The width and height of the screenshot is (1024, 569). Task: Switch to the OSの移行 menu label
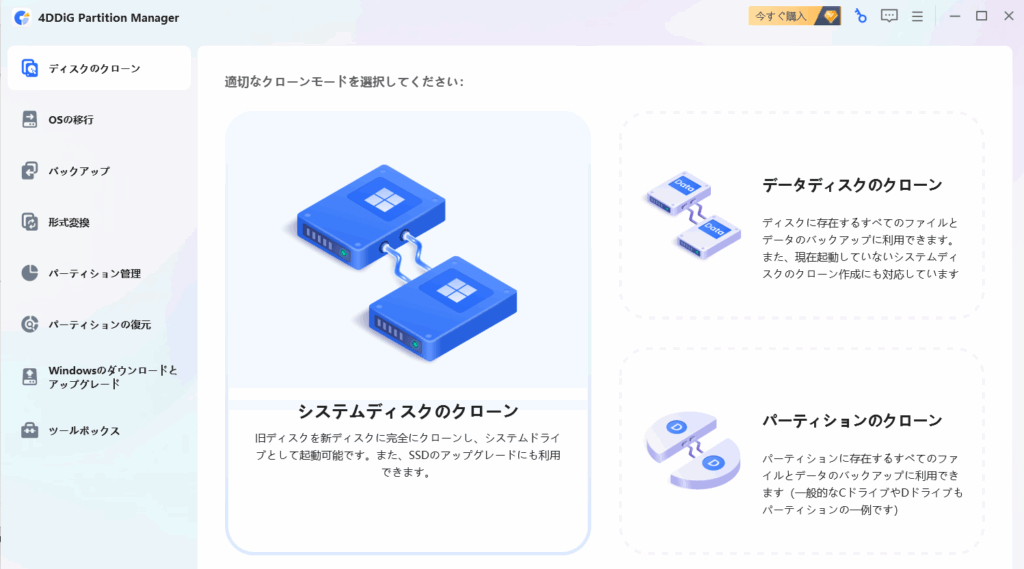pyautogui.click(x=71, y=120)
